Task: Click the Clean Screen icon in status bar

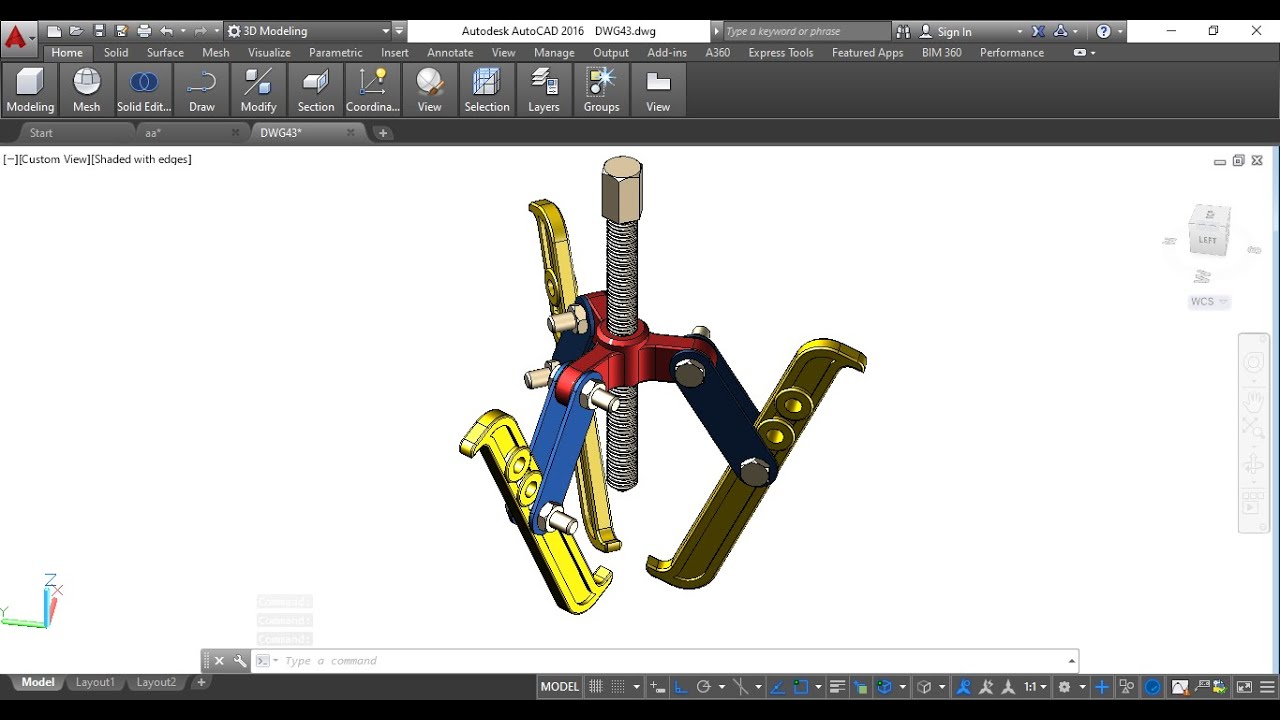Action: 1244,687
